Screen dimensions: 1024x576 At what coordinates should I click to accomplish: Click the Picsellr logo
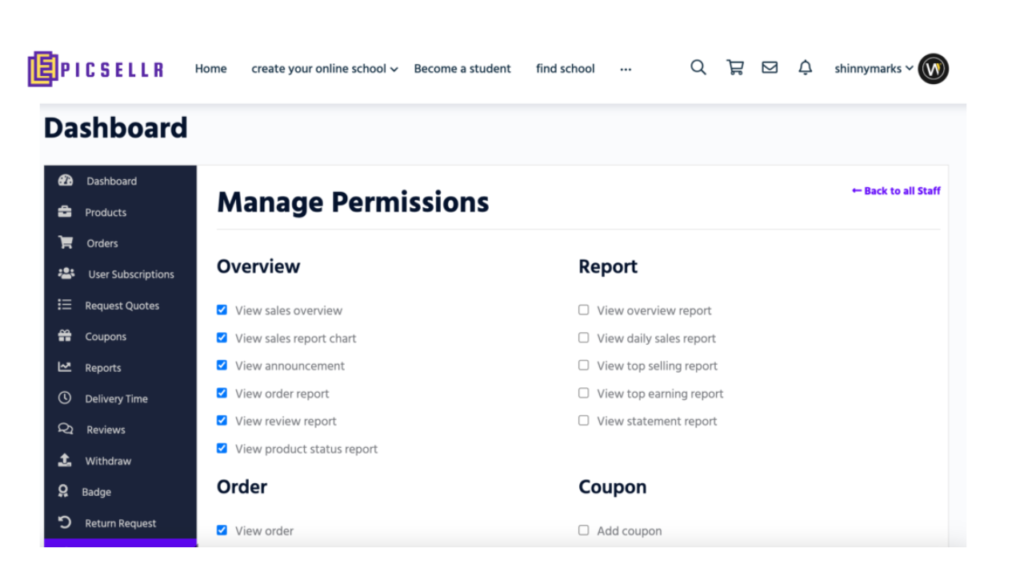[96, 69]
